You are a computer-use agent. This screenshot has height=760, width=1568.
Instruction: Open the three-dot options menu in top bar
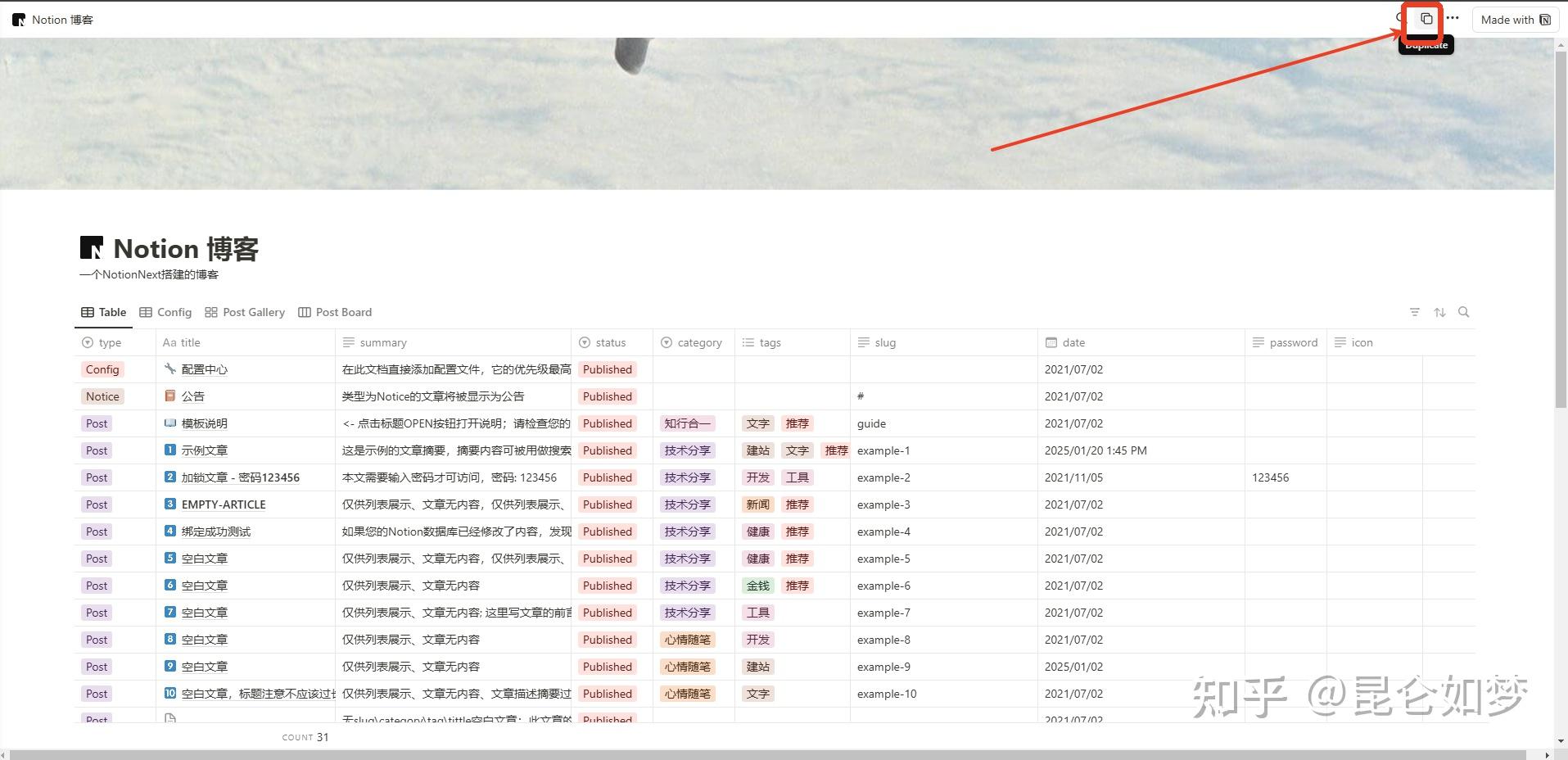[x=1451, y=17]
